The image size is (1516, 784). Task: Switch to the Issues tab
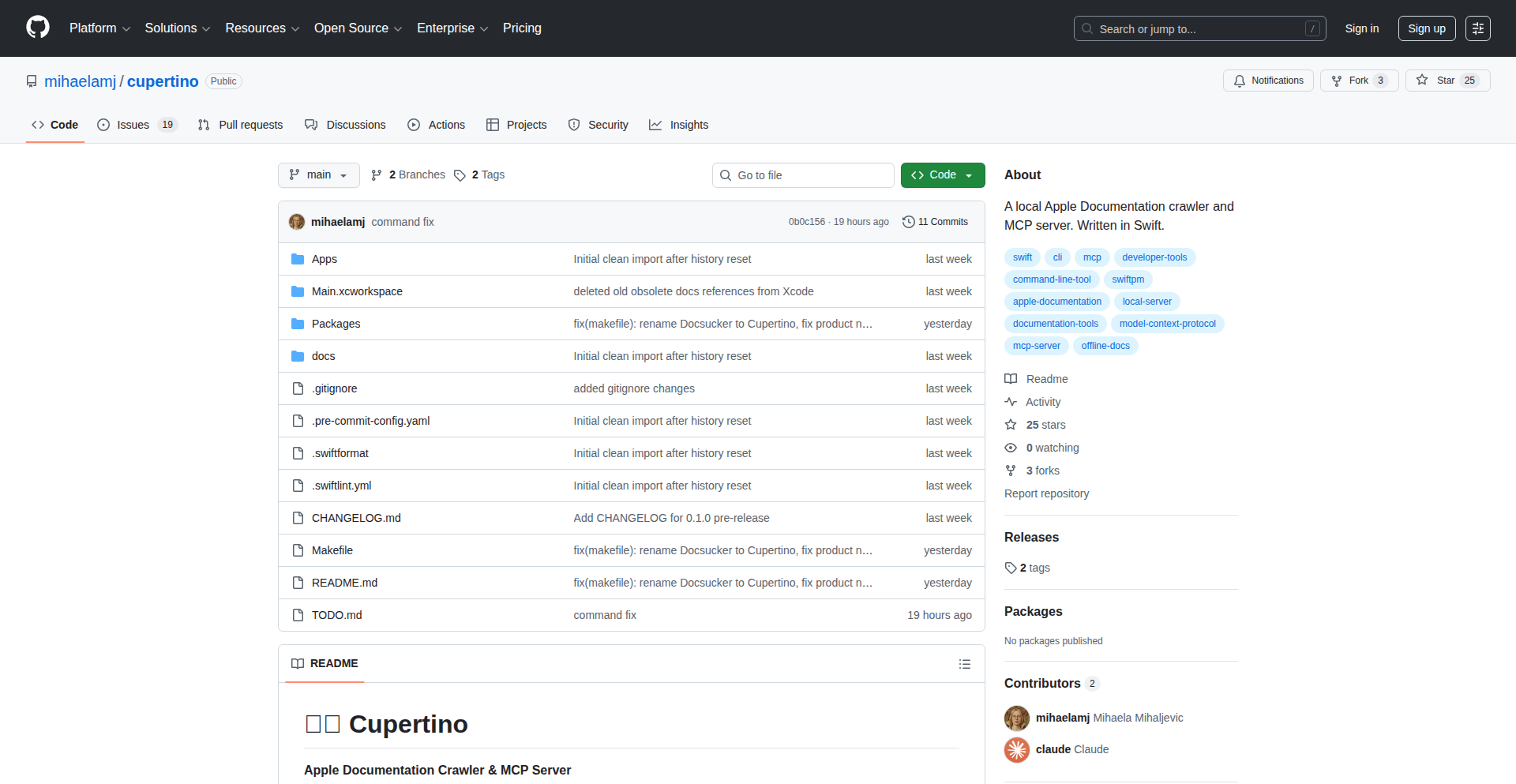(133, 125)
